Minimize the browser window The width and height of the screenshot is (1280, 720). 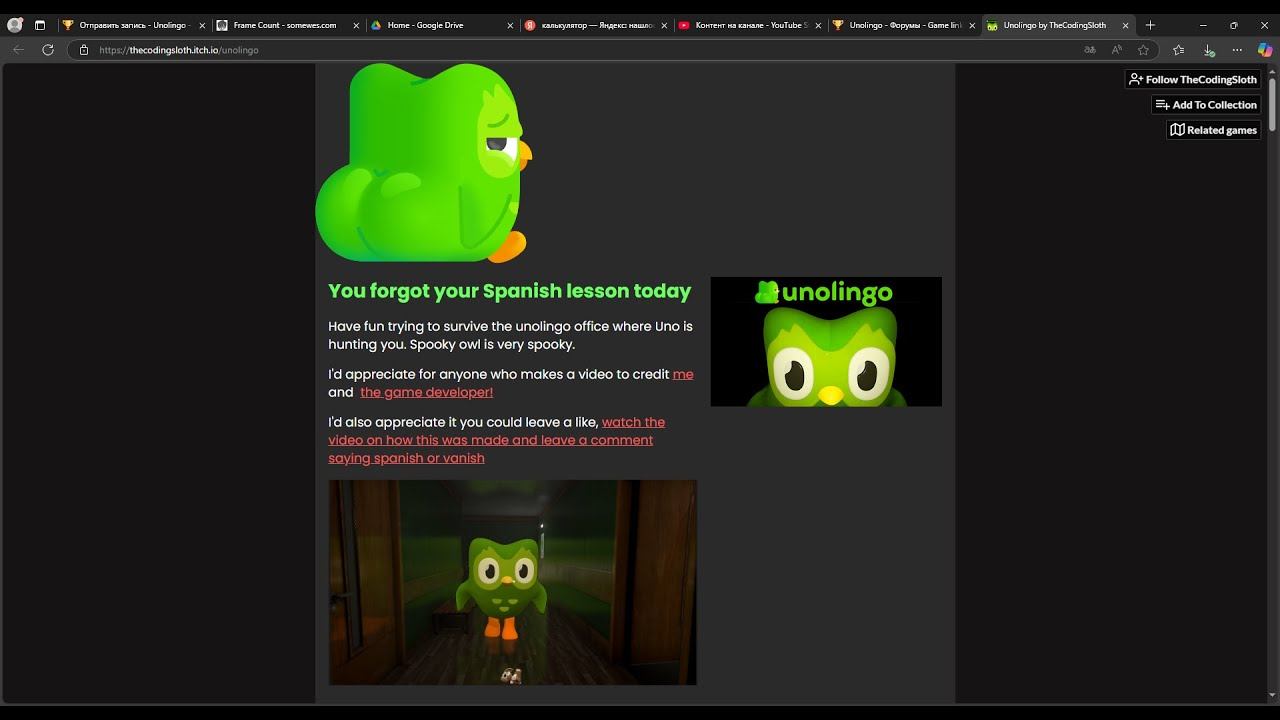(1202, 25)
